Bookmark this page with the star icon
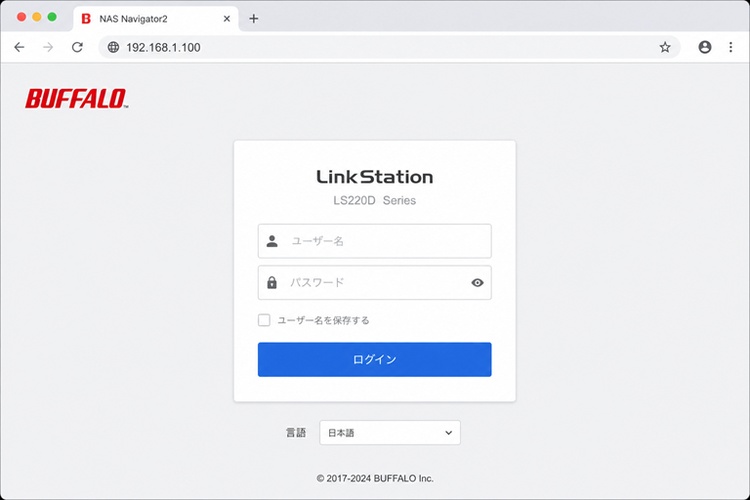The height and width of the screenshot is (500, 750). tap(665, 47)
